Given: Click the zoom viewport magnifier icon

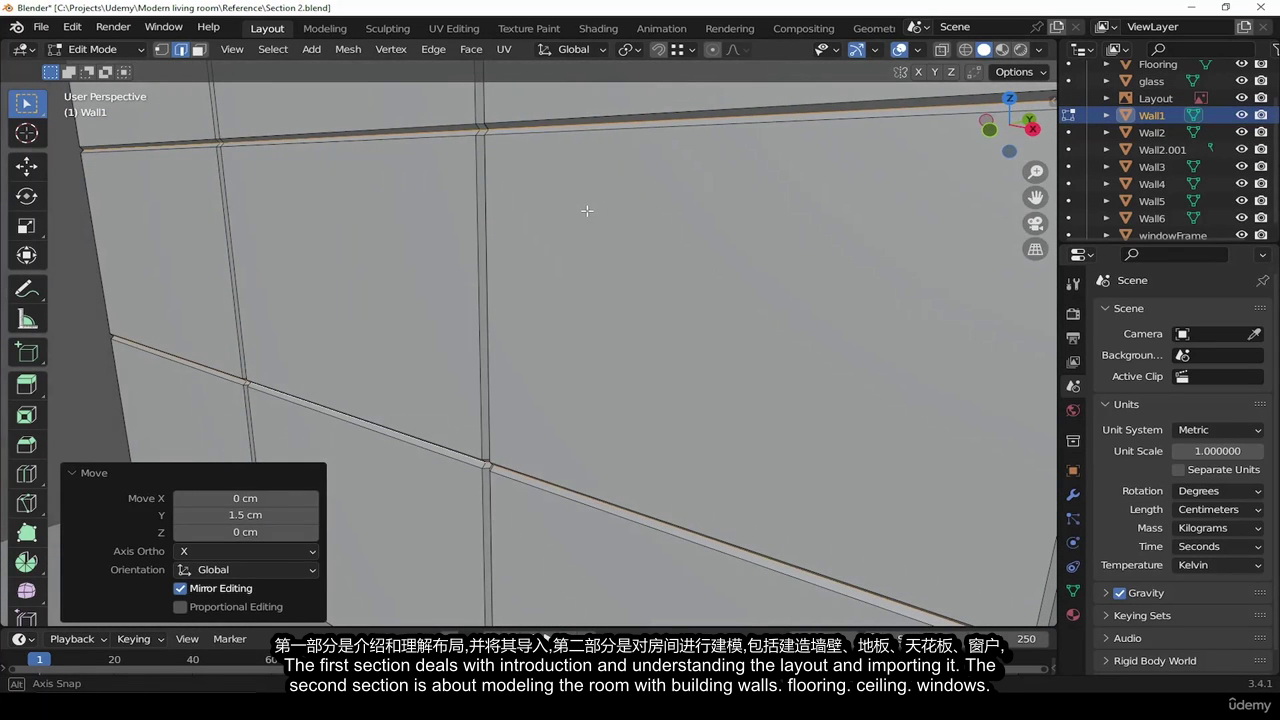Looking at the screenshot, I should (x=1036, y=172).
